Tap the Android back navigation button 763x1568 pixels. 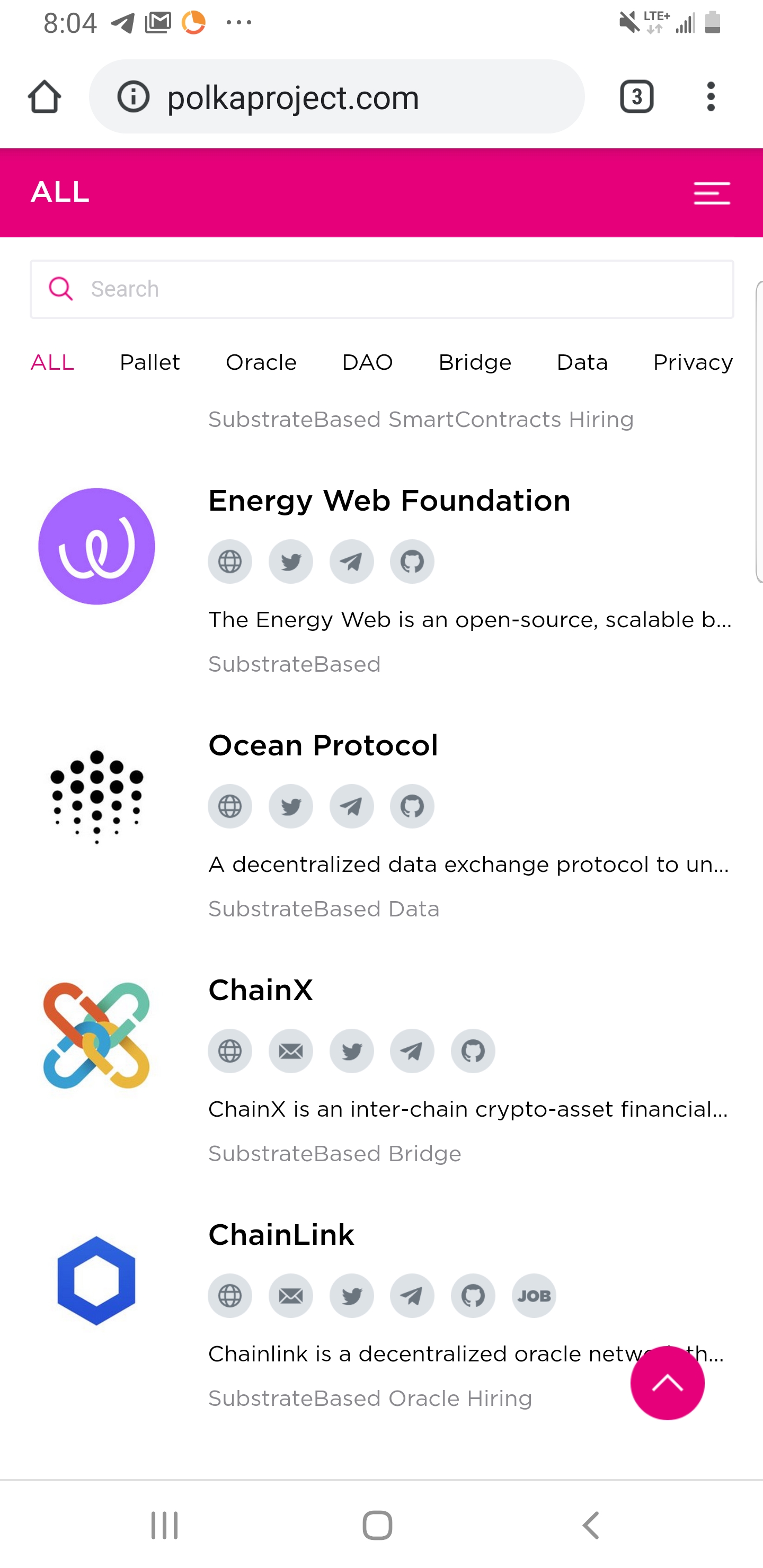(591, 1526)
